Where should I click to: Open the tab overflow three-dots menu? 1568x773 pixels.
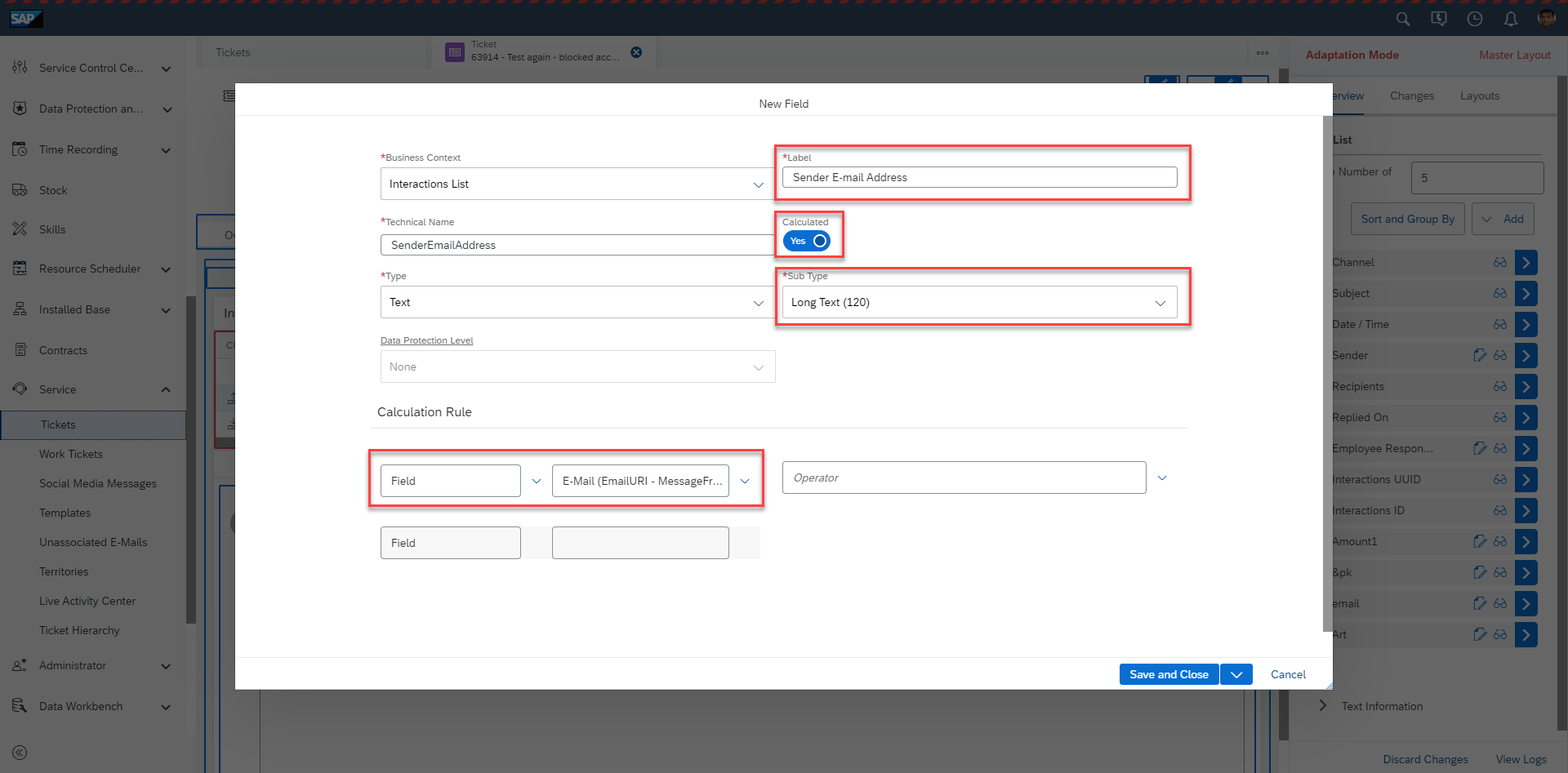1263,53
